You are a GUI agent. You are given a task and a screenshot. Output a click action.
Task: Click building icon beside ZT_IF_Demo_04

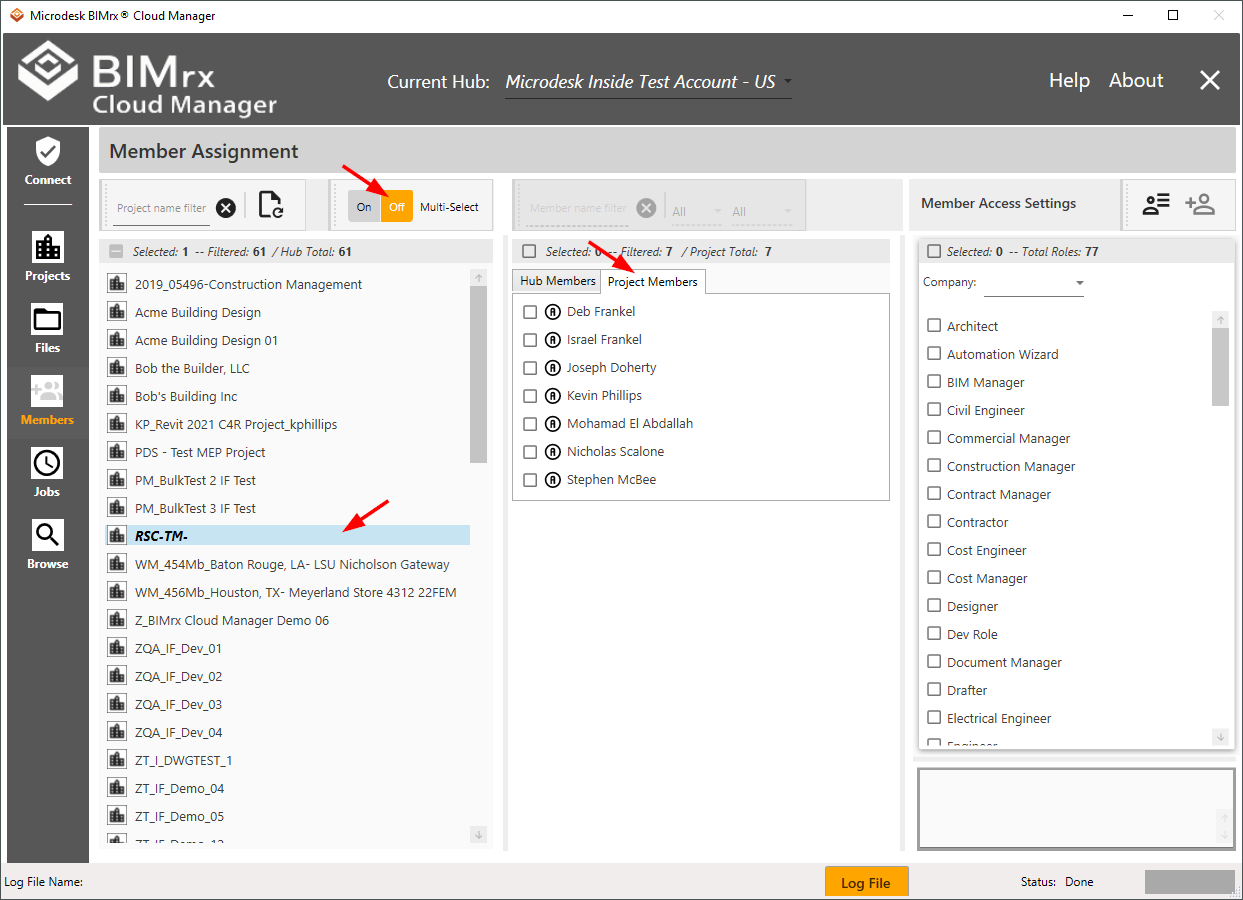point(117,788)
